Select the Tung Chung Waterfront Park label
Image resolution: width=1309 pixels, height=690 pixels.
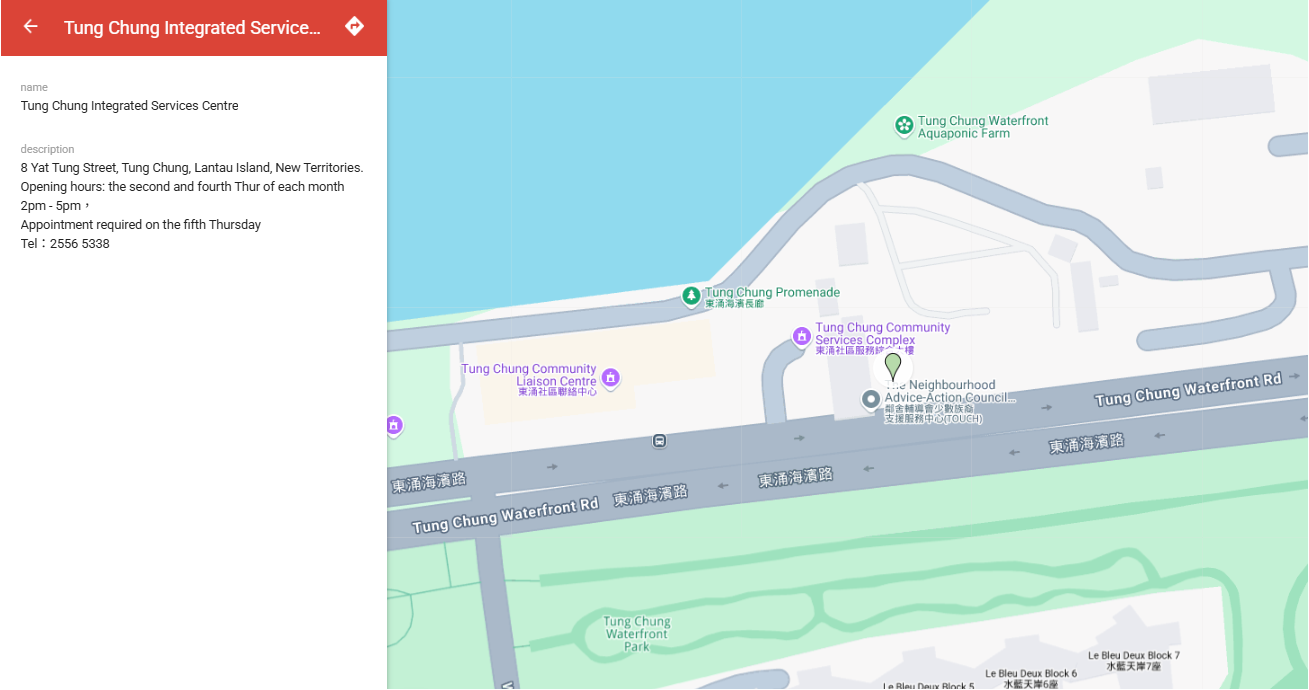click(x=637, y=634)
